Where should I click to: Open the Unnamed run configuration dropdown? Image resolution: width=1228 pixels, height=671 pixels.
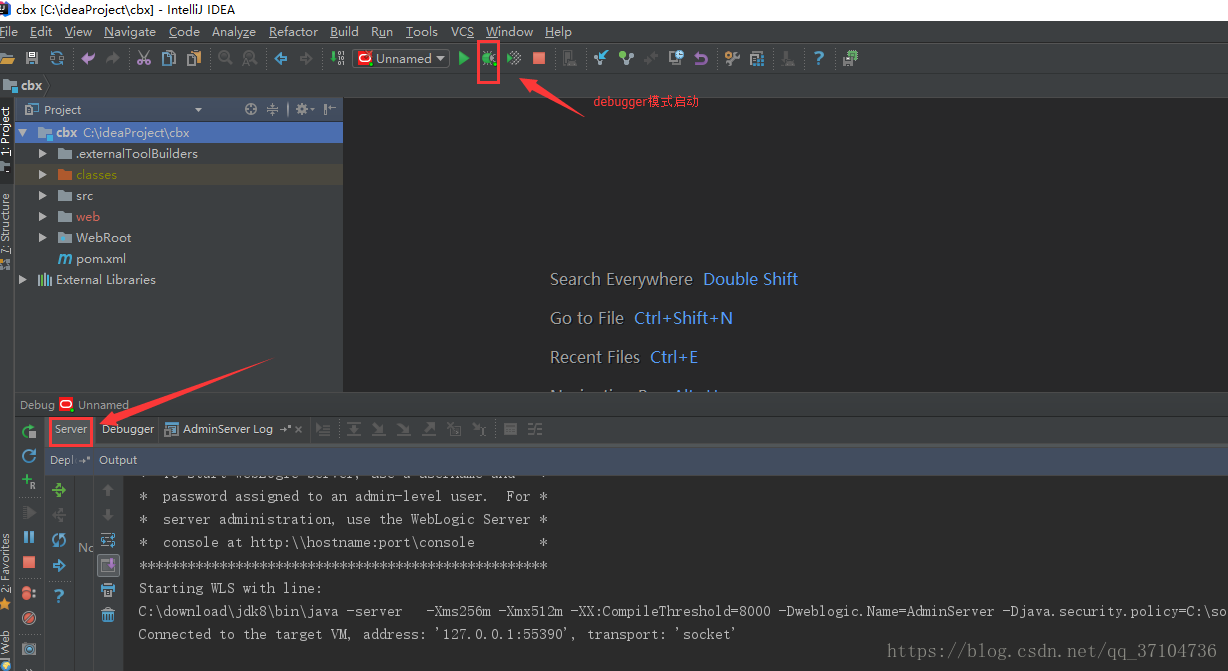click(x=401, y=58)
